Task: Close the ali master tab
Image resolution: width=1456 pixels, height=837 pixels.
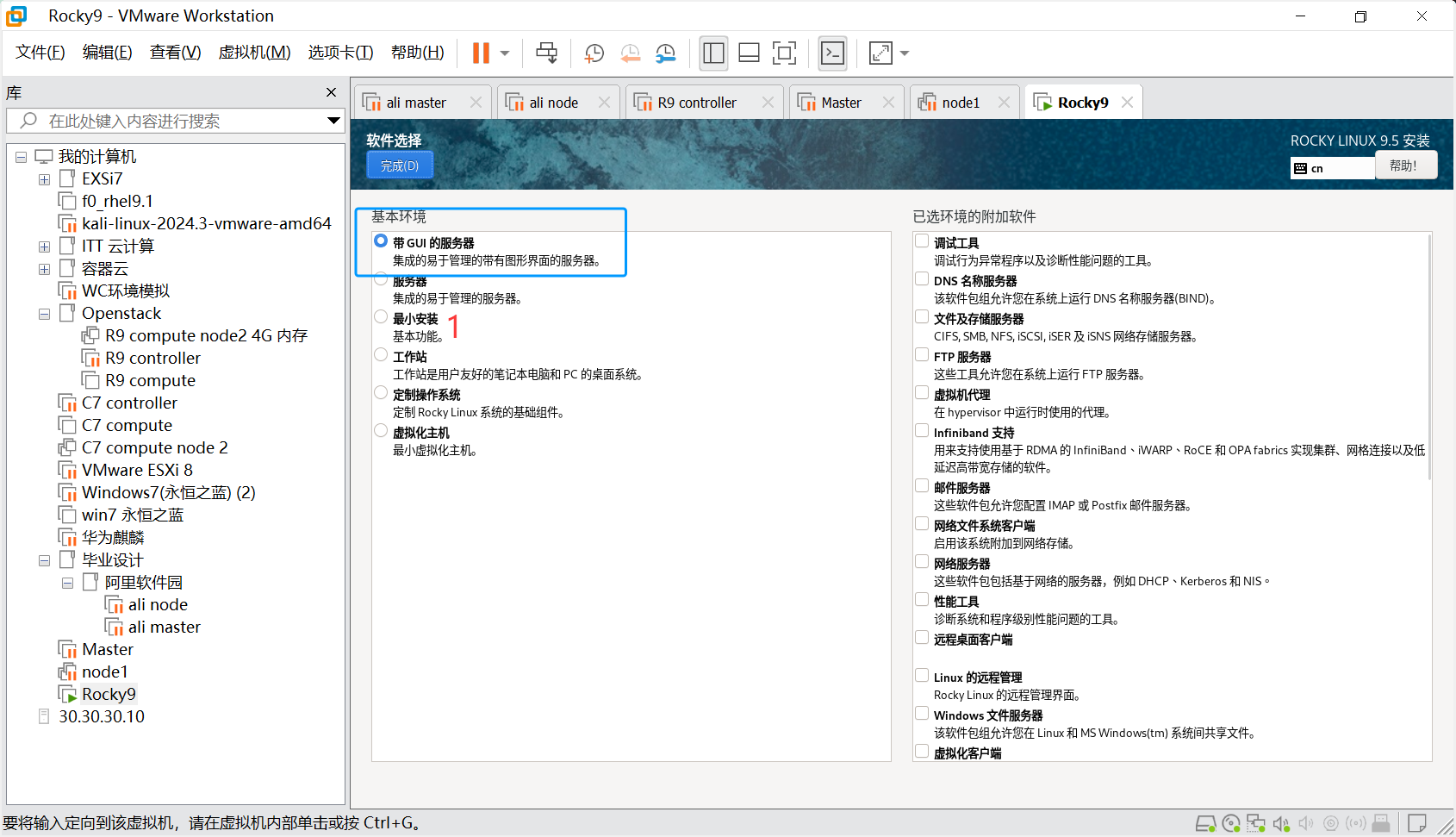Action: (x=476, y=103)
